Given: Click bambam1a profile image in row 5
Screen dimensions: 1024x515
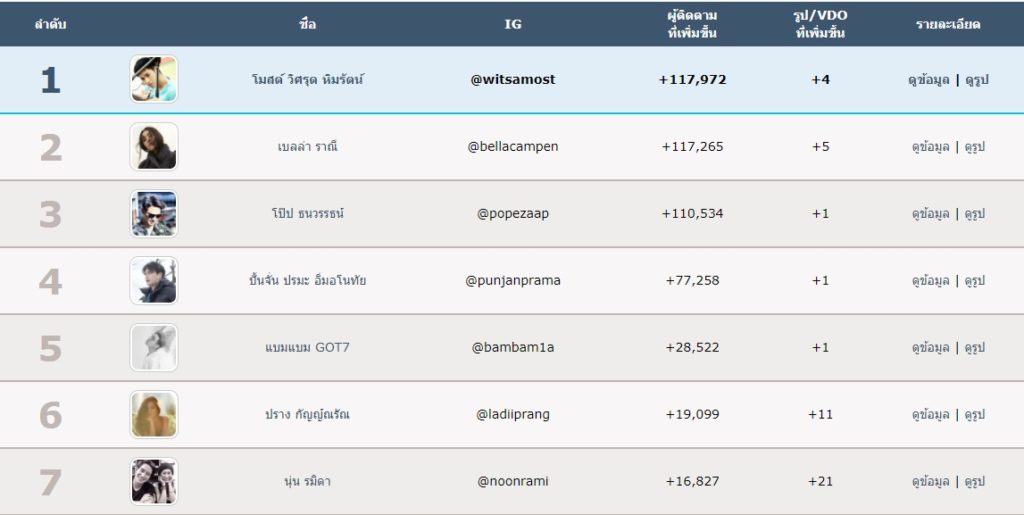Looking at the screenshot, I should click(x=153, y=347).
